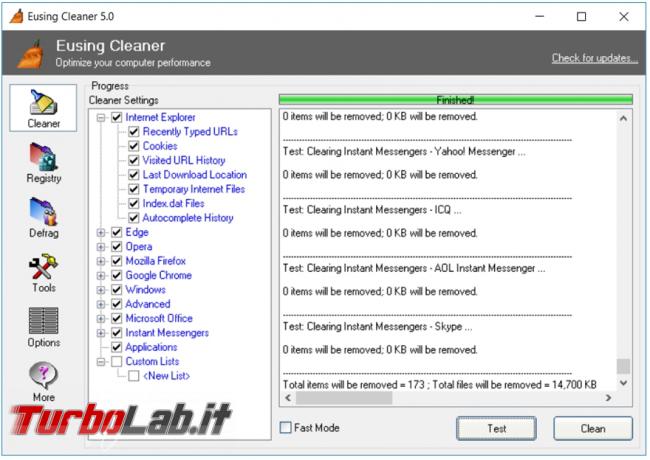The height and width of the screenshot is (460, 650).
Task: Expand the Windows tree node
Action: (x=101, y=290)
